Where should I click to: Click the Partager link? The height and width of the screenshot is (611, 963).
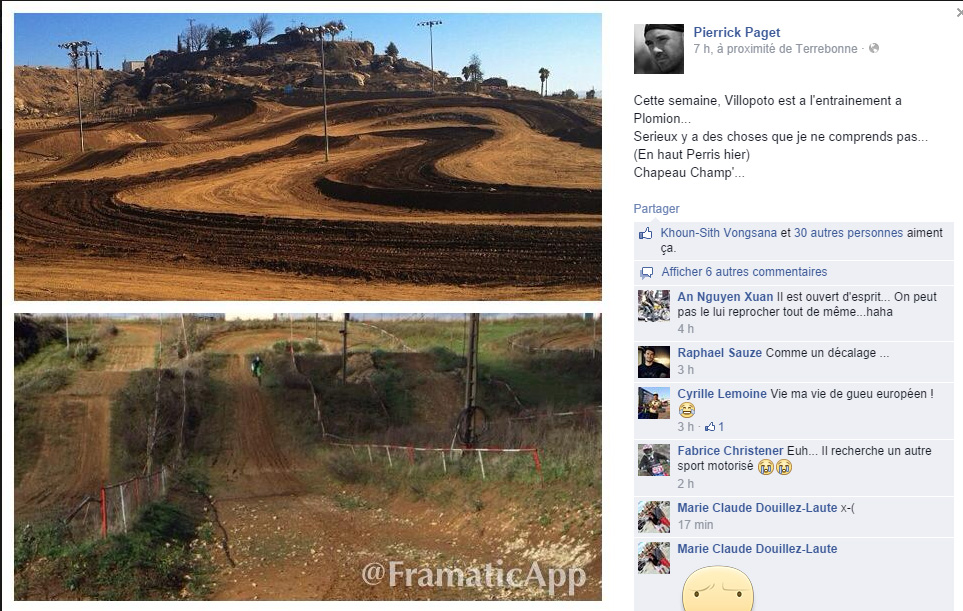(x=656, y=209)
